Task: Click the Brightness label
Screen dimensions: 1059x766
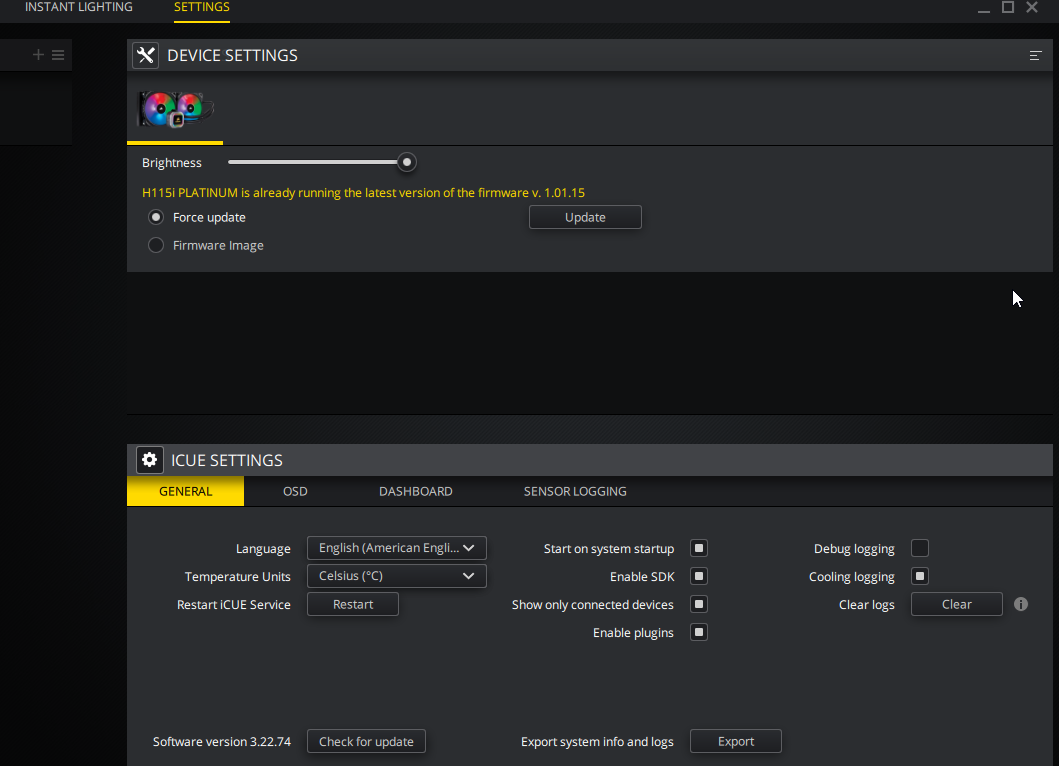Action: (x=172, y=163)
